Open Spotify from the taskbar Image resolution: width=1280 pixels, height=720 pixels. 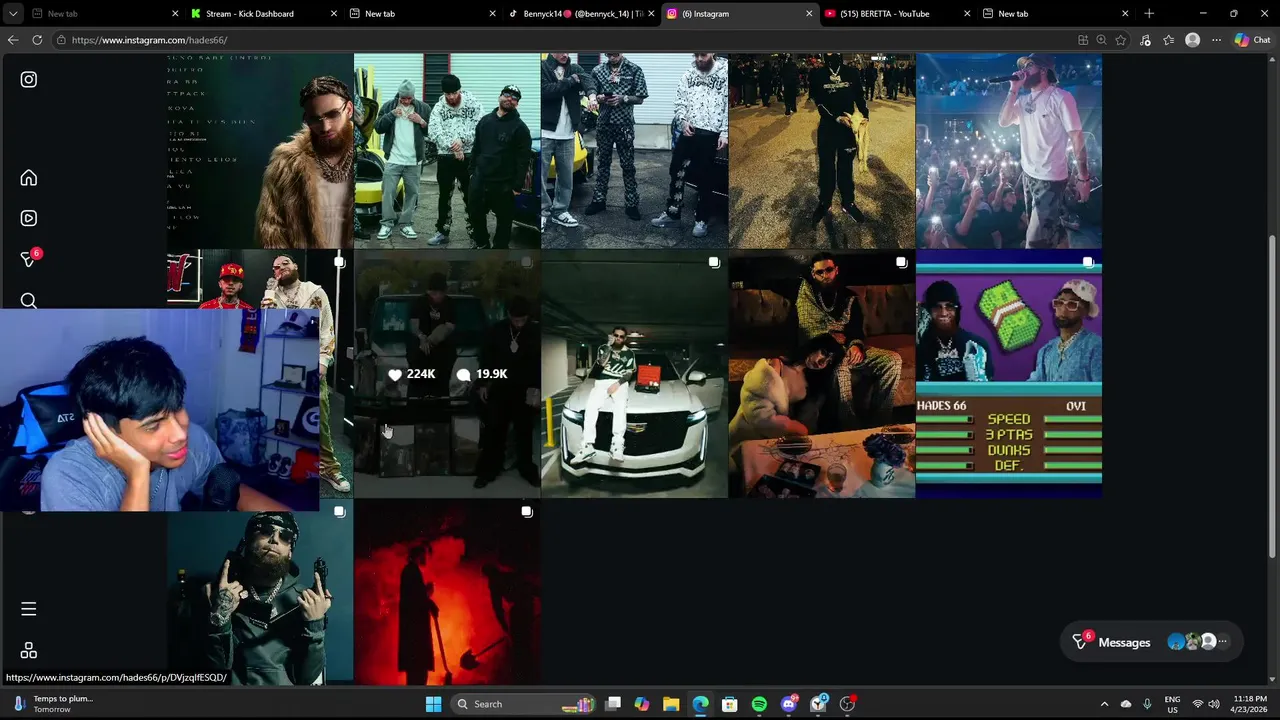pos(759,704)
